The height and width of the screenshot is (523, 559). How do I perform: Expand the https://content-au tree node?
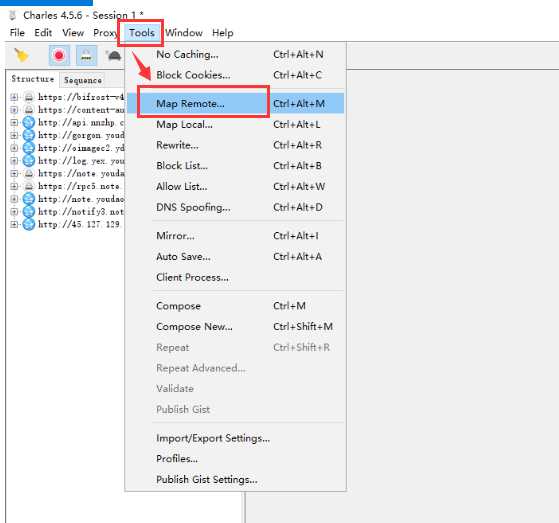coord(14,110)
